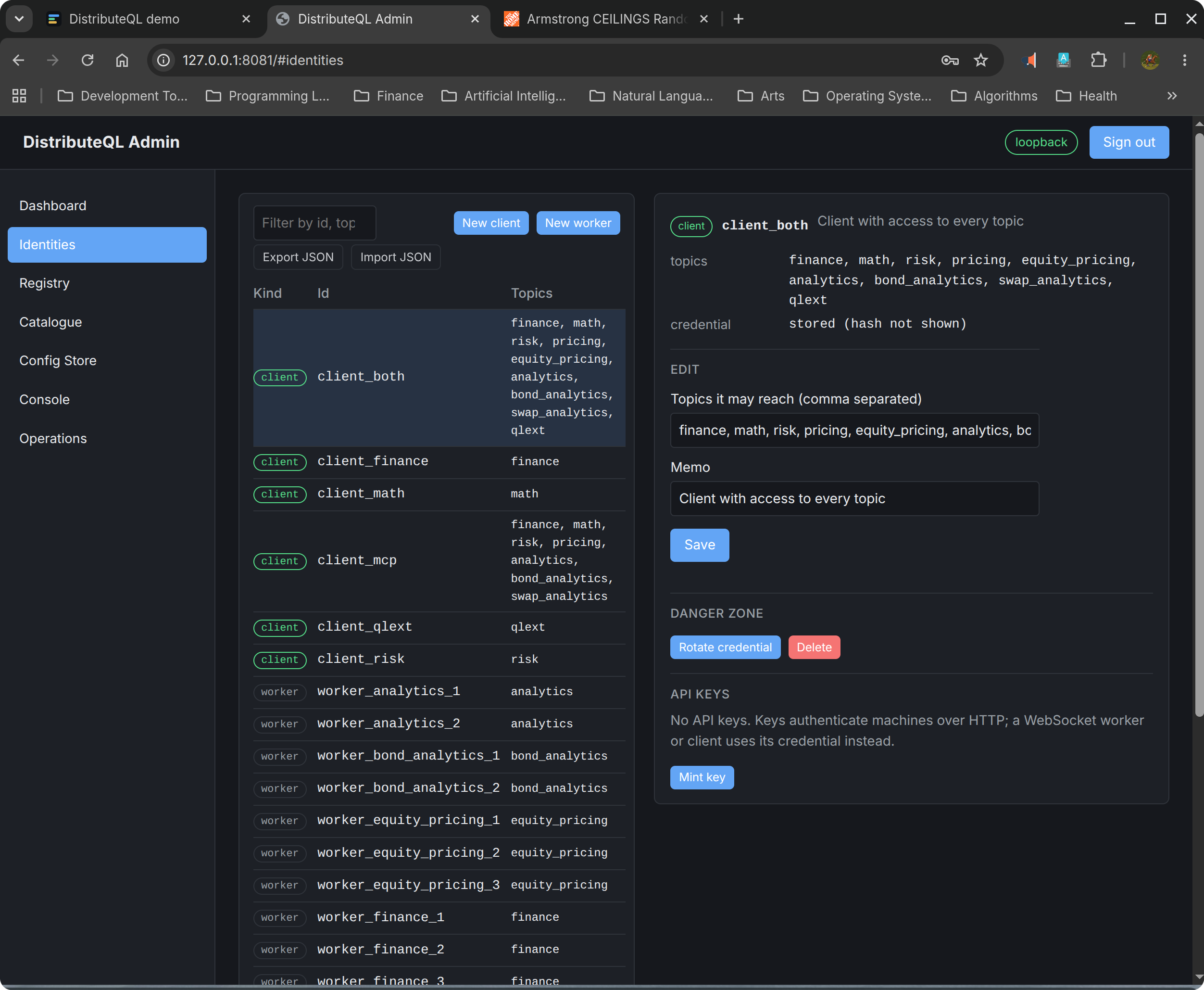1204x990 pixels.
Task: Select Identities in the sidebar
Action: 107,245
